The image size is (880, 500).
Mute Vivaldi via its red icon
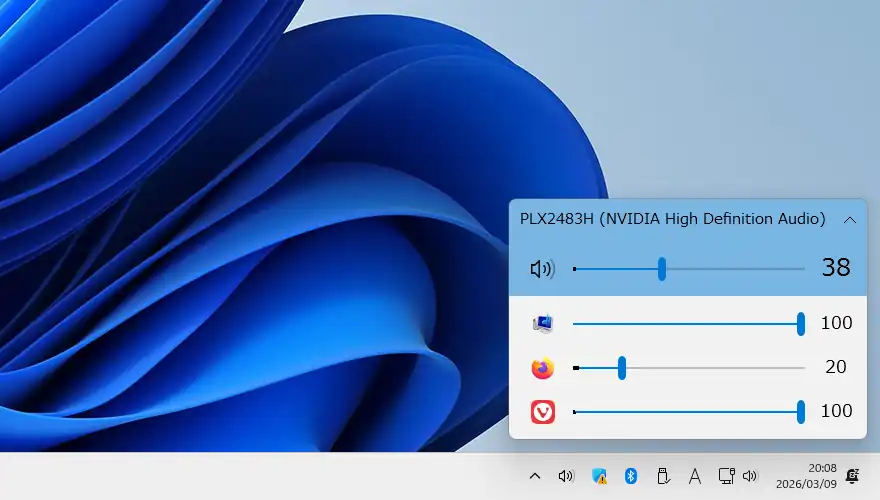coord(543,412)
